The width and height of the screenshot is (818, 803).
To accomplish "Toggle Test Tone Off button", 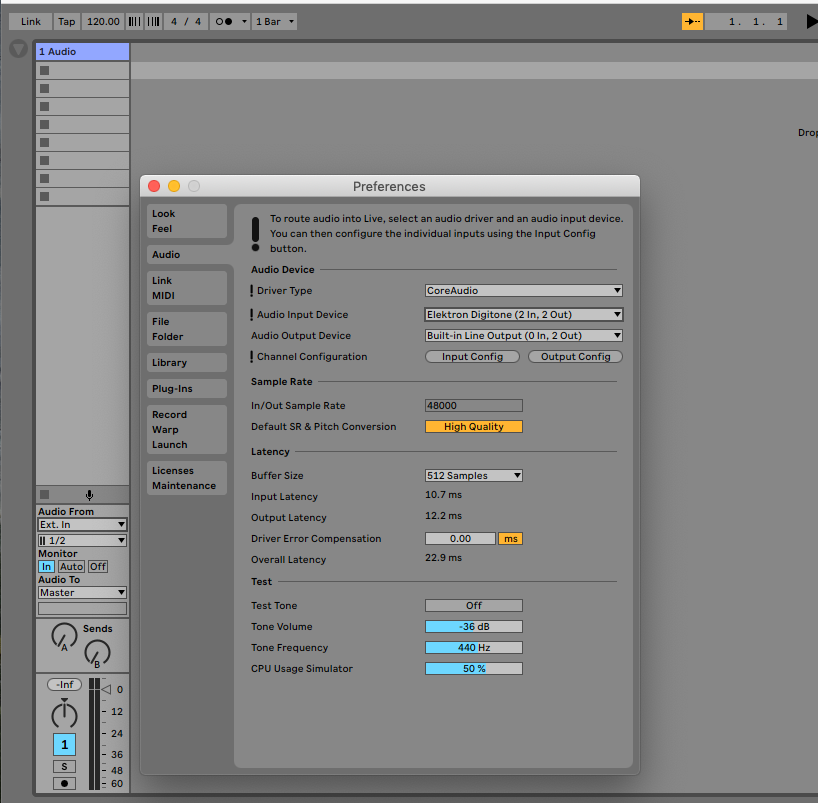I will click(x=473, y=605).
